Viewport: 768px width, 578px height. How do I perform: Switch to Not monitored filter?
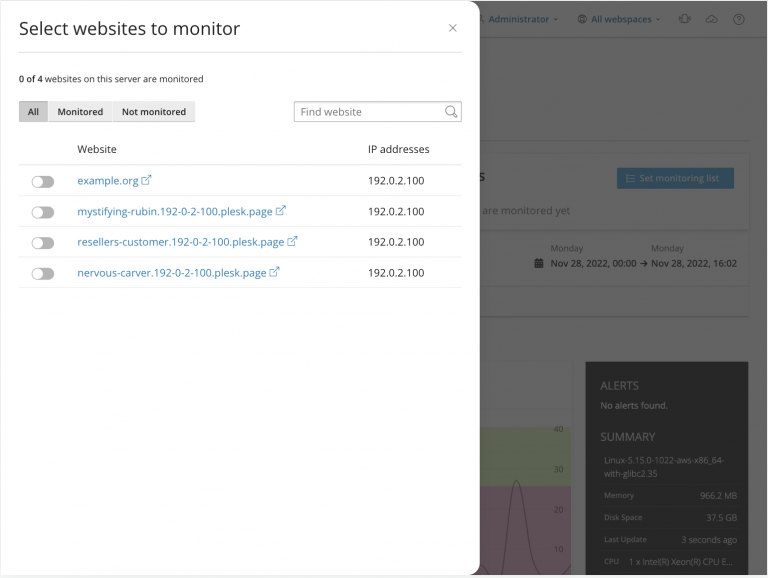(154, 112)
